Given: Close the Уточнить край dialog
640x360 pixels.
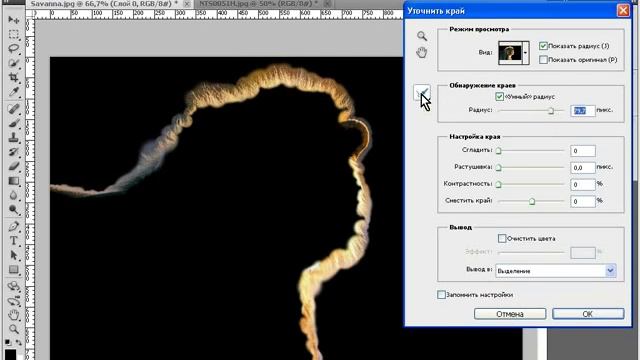Looking at the screenshot, I should click(623, 11).
